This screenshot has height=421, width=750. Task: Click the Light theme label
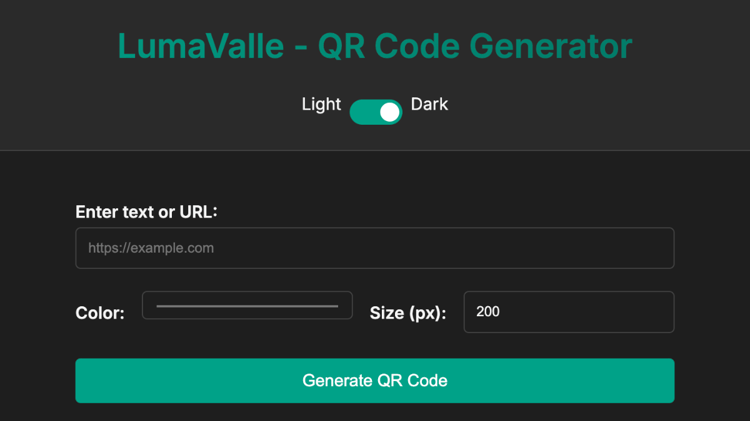(x=321, y=104)
